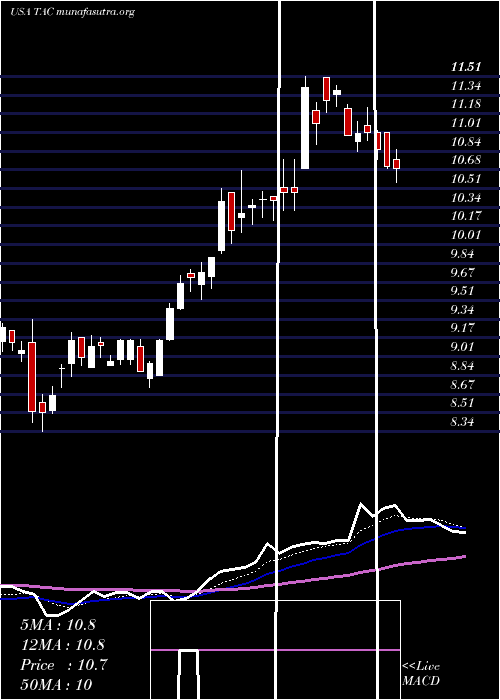Click the 11.18 price axis label

pos(466,104)
